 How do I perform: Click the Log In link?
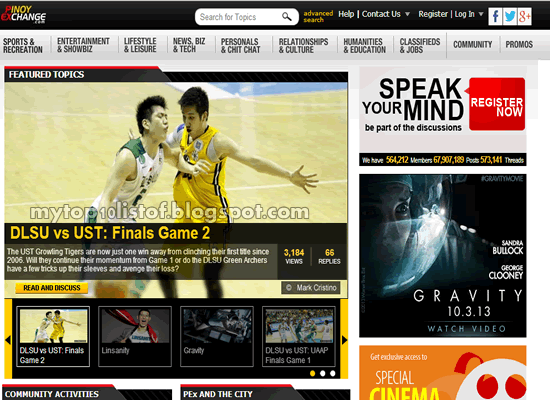tap(464, 14)
